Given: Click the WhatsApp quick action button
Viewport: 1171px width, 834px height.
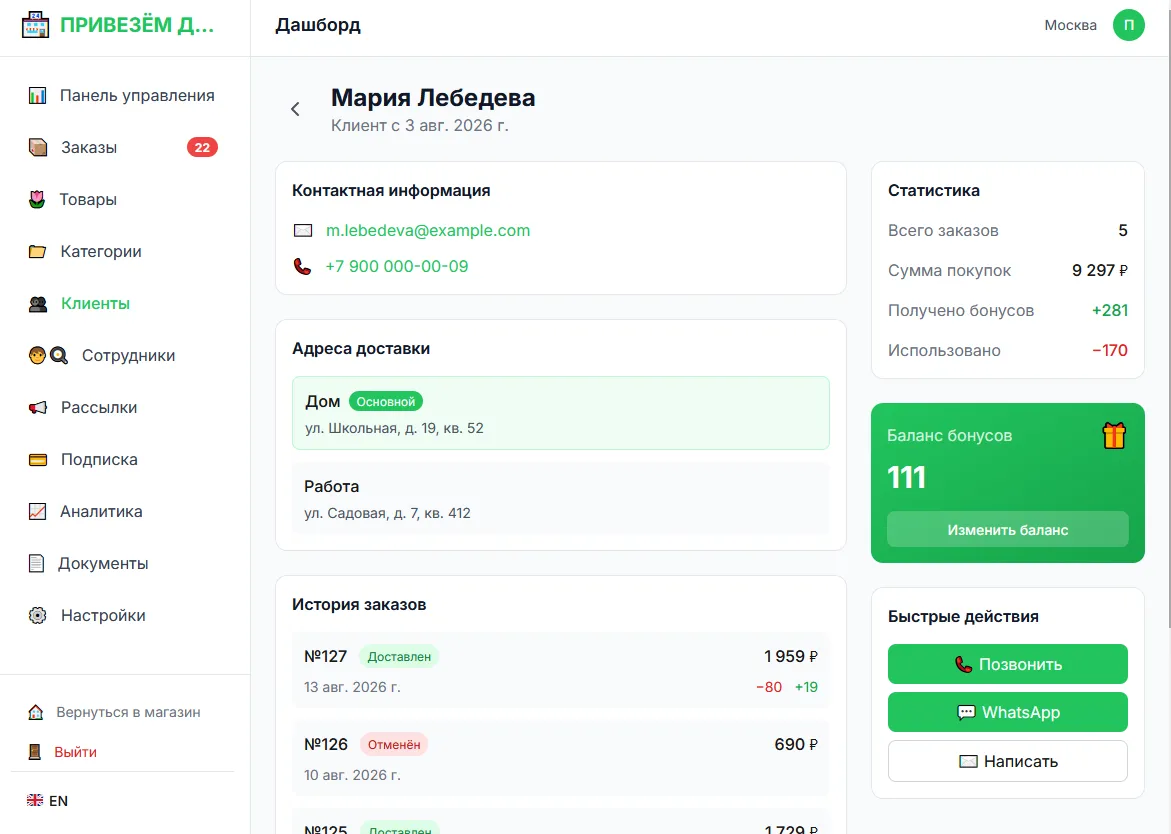Looking at the screenshot, I should [1007, 712].
